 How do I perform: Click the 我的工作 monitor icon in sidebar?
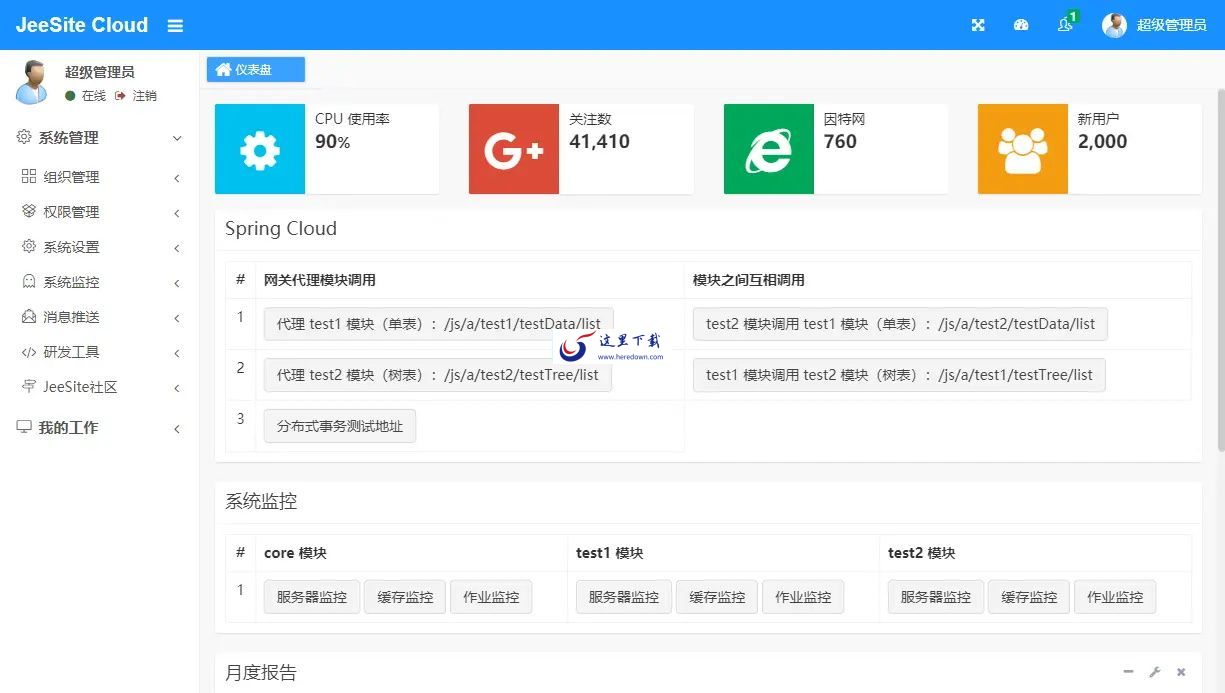point(22,428)
